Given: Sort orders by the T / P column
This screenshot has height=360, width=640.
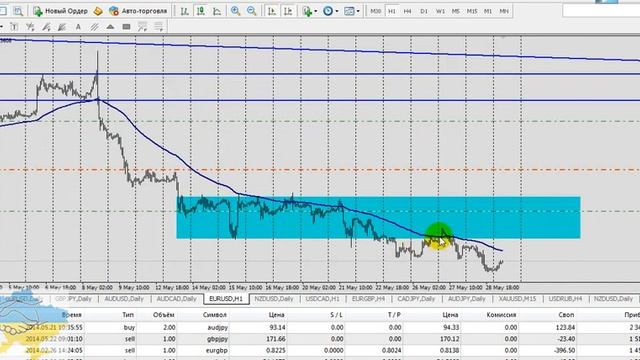Looking at the screenshot, I should pyautogui.click(x=394, y=315).
